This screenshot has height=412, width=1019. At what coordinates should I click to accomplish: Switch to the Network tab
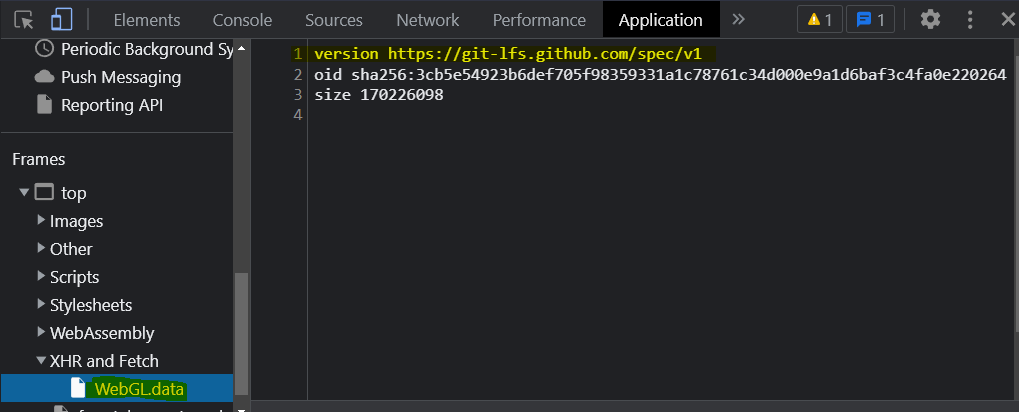tap(428, 20)
